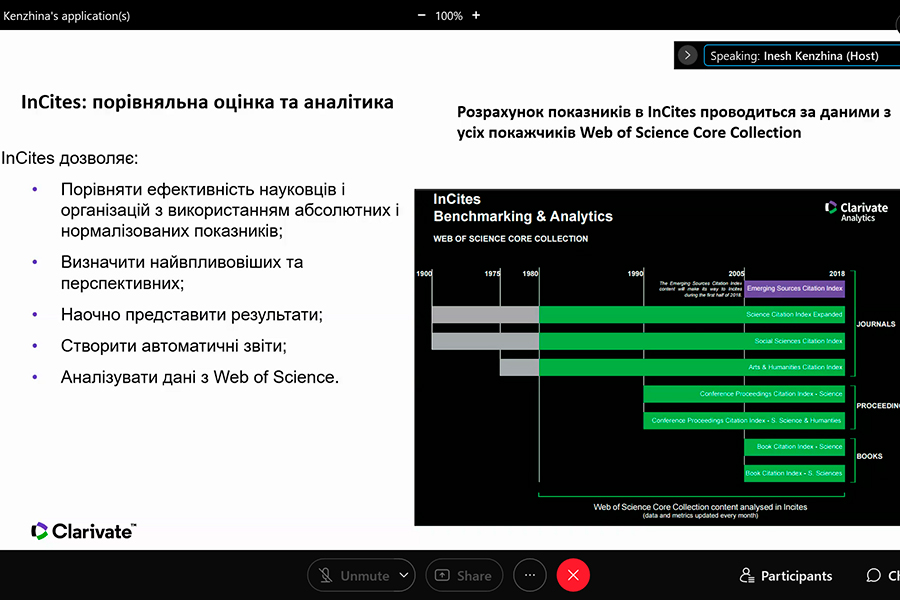Screen dimensions: 900x600
Task: Click the Clarivate logo on the slide
Action: (83, 531)
